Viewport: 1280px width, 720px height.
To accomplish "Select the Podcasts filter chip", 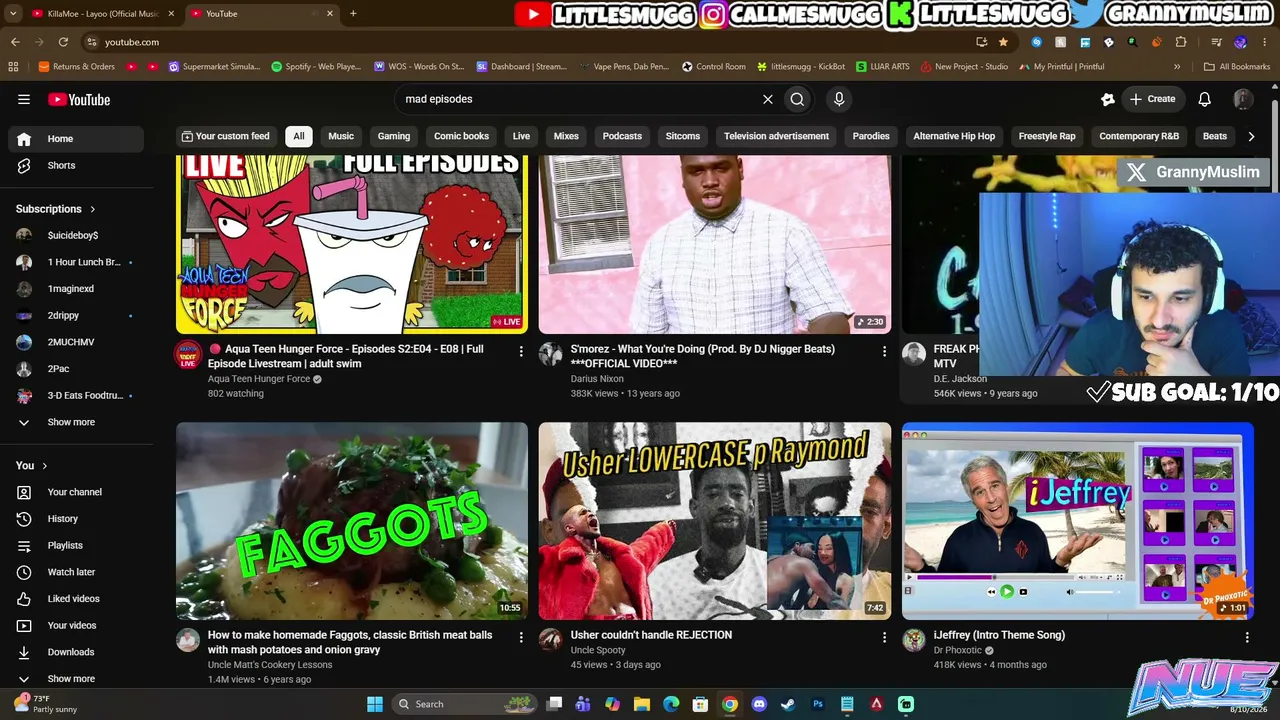I will click(622, 136).
